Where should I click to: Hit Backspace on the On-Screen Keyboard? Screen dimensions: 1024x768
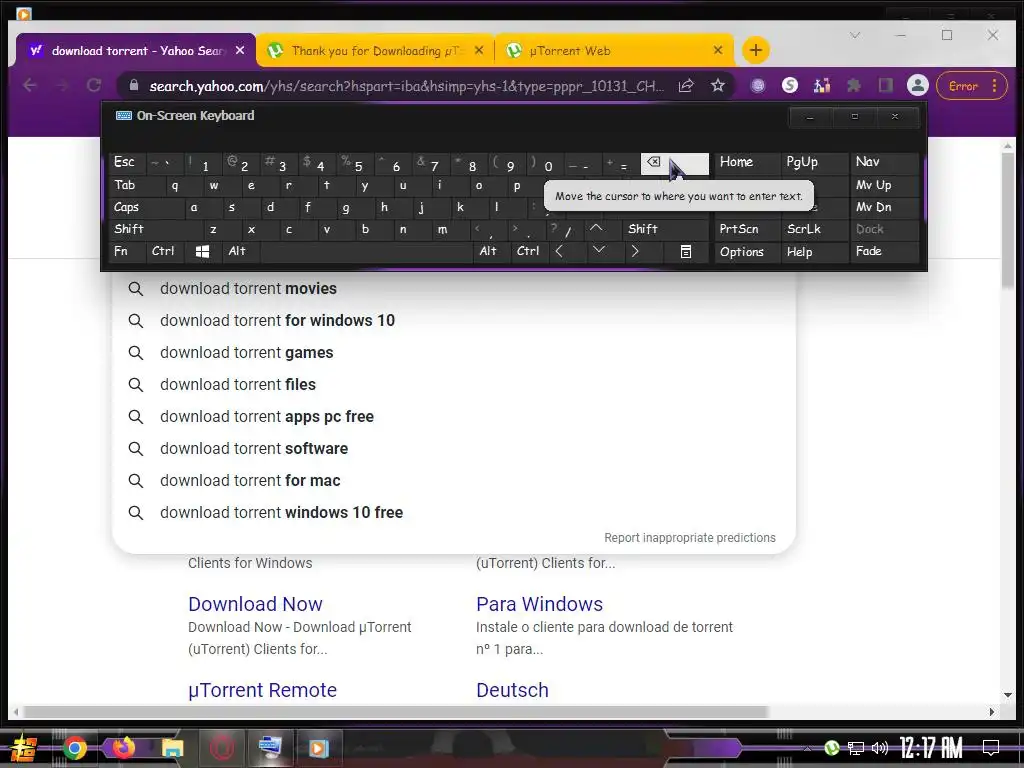point(675,164)
